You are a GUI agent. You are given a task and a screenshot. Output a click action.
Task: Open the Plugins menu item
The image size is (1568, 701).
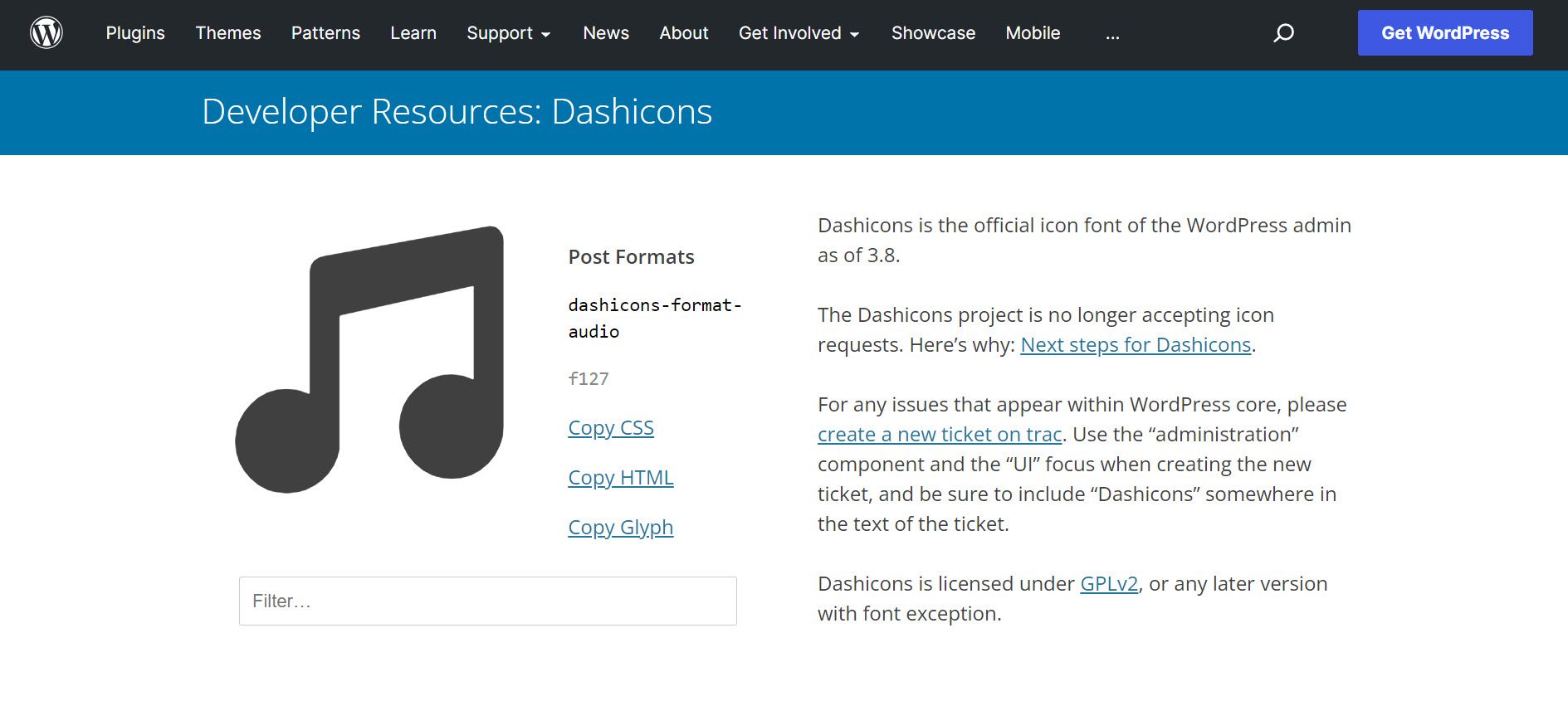[135, 33]
